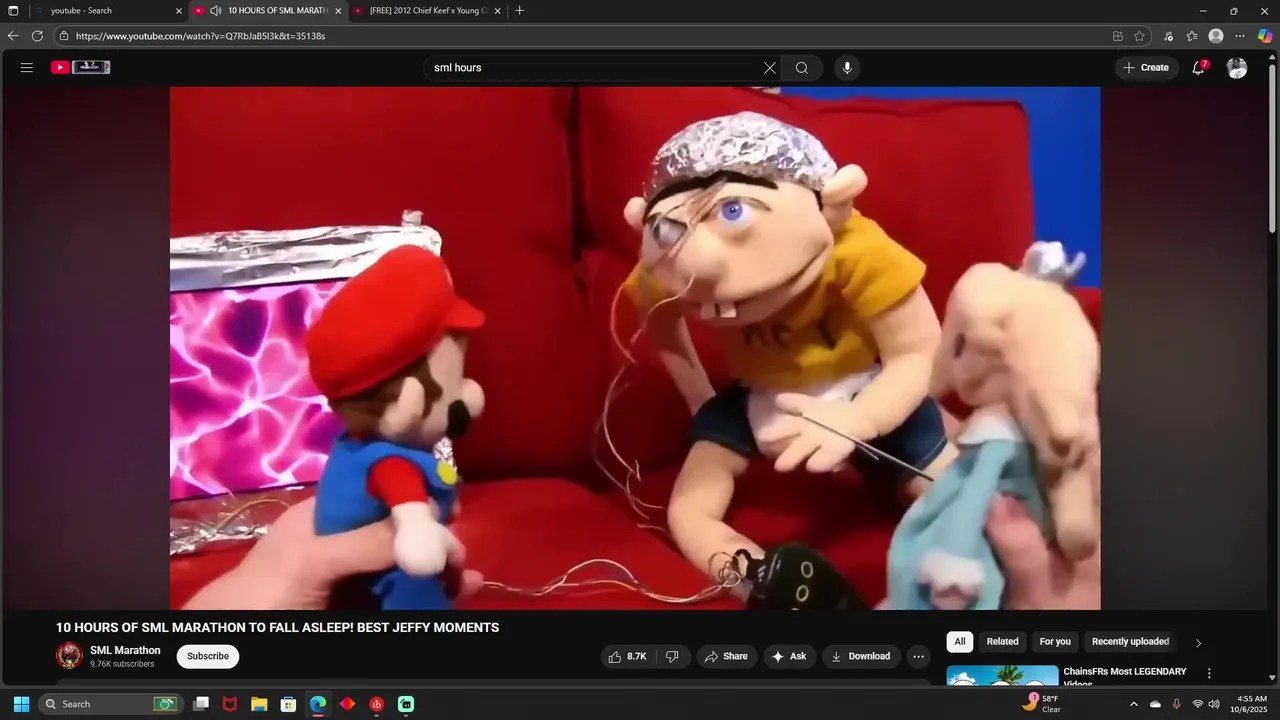Select the For you filter chip
Screen dimensions: 1280x720
tap(1055, 642)
